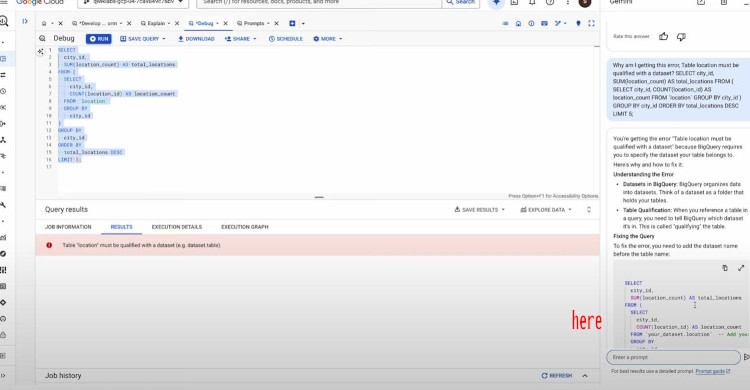Click the red error icon in results
This screenshot has width=750, height=390.
pos(49,245)
